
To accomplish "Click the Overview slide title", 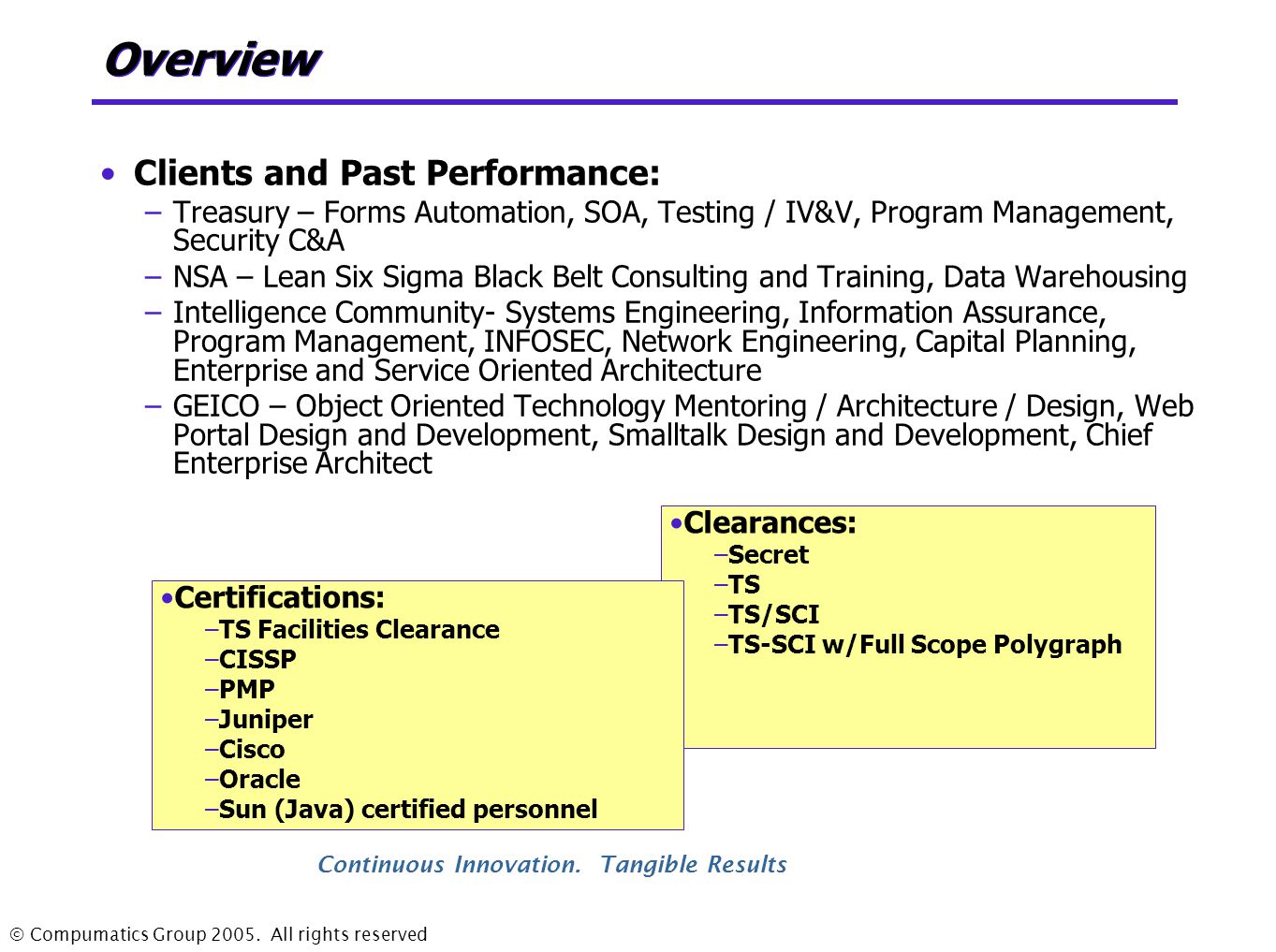I will pyautogui.click(x=213, y=59).
